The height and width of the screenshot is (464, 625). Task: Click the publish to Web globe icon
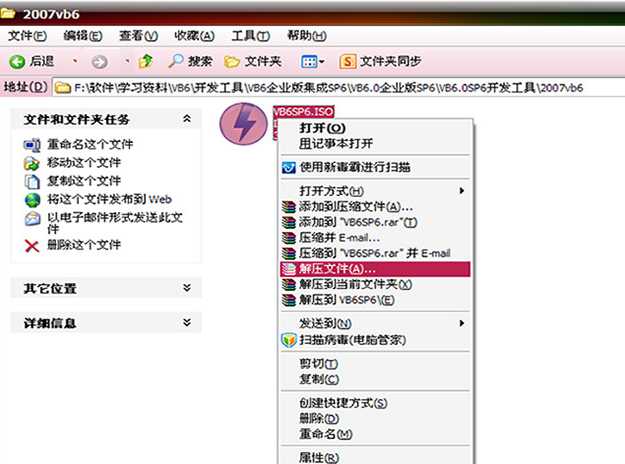tap(32, 200)
